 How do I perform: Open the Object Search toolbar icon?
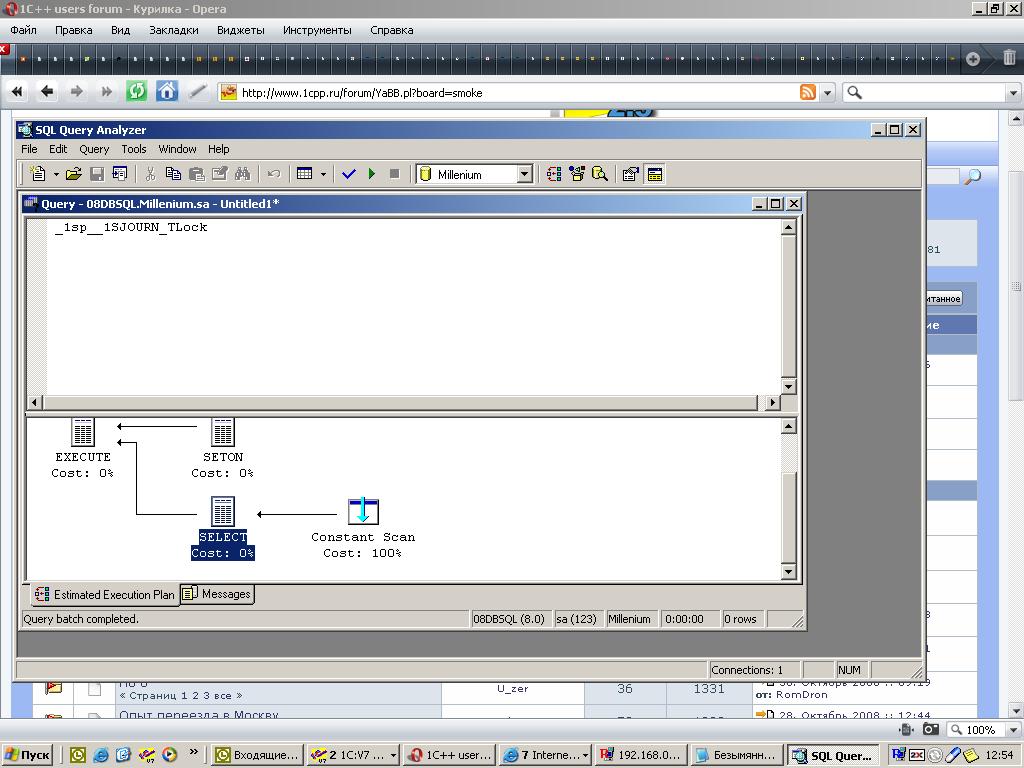(x=600, y=174)
